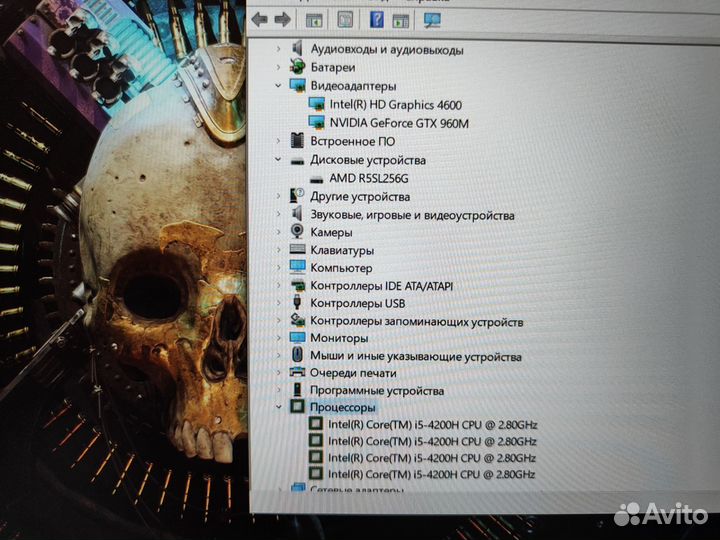The width and height of the screenshot is (720, 540).
Task: Expand Звуковые, игровые и видеоустройства node
Action: pos(278,214)
